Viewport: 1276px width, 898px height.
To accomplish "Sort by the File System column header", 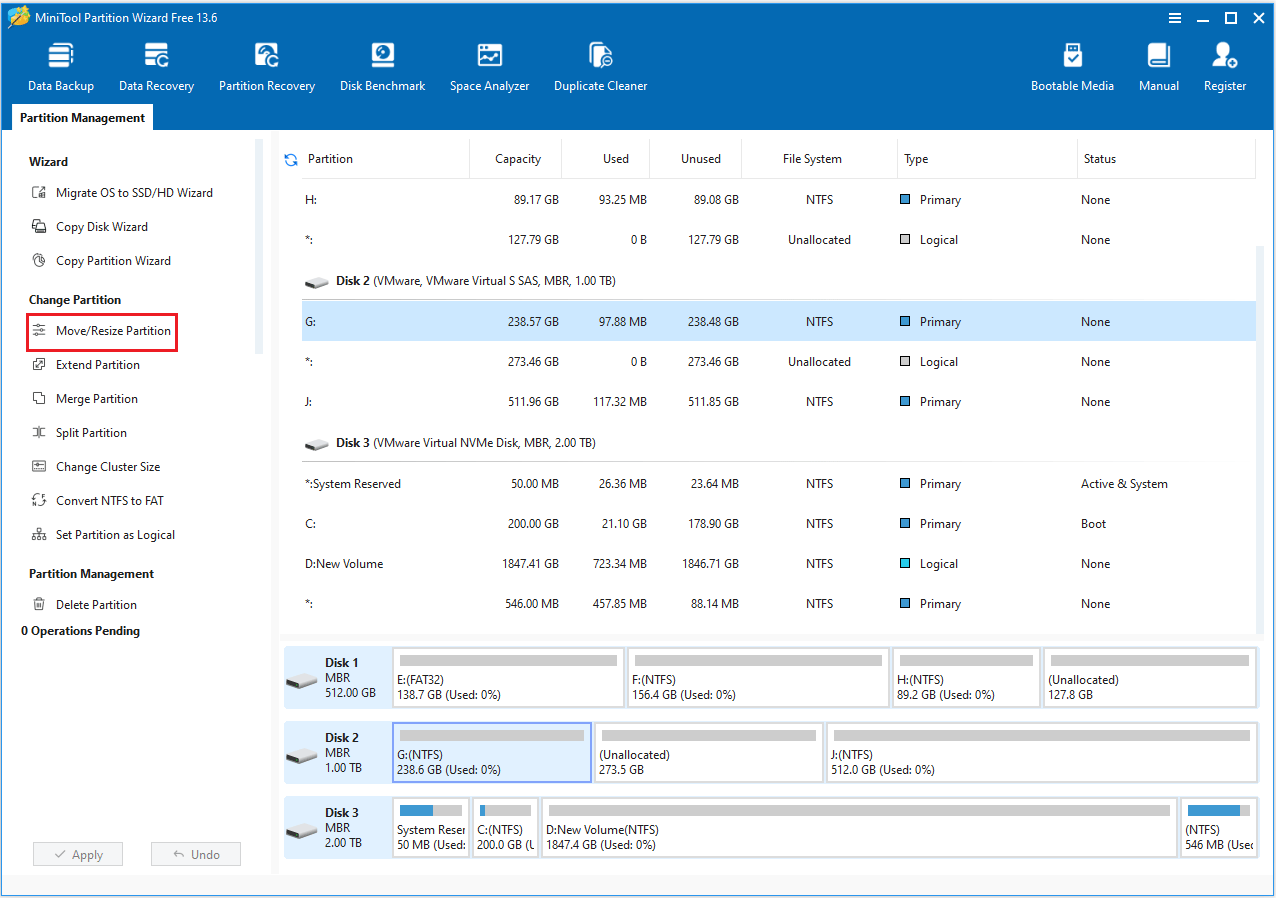I will (820, 159).
